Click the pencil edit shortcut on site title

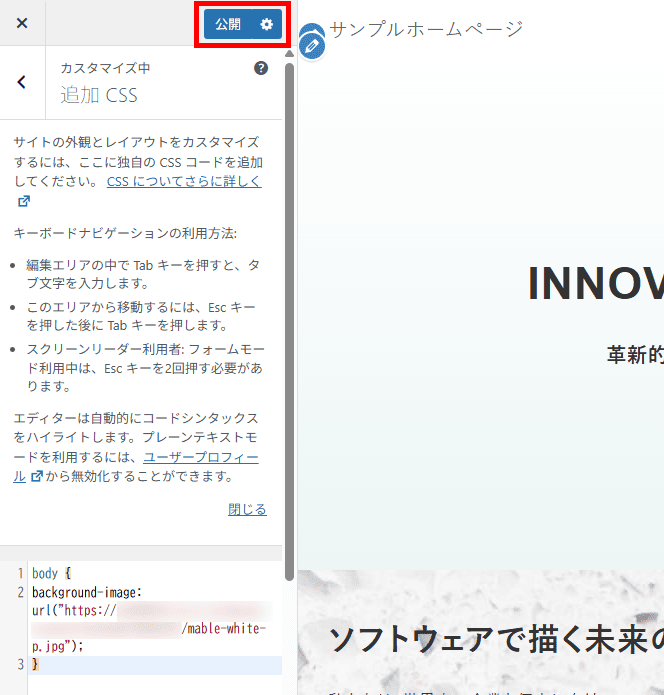tap(312, 46)
